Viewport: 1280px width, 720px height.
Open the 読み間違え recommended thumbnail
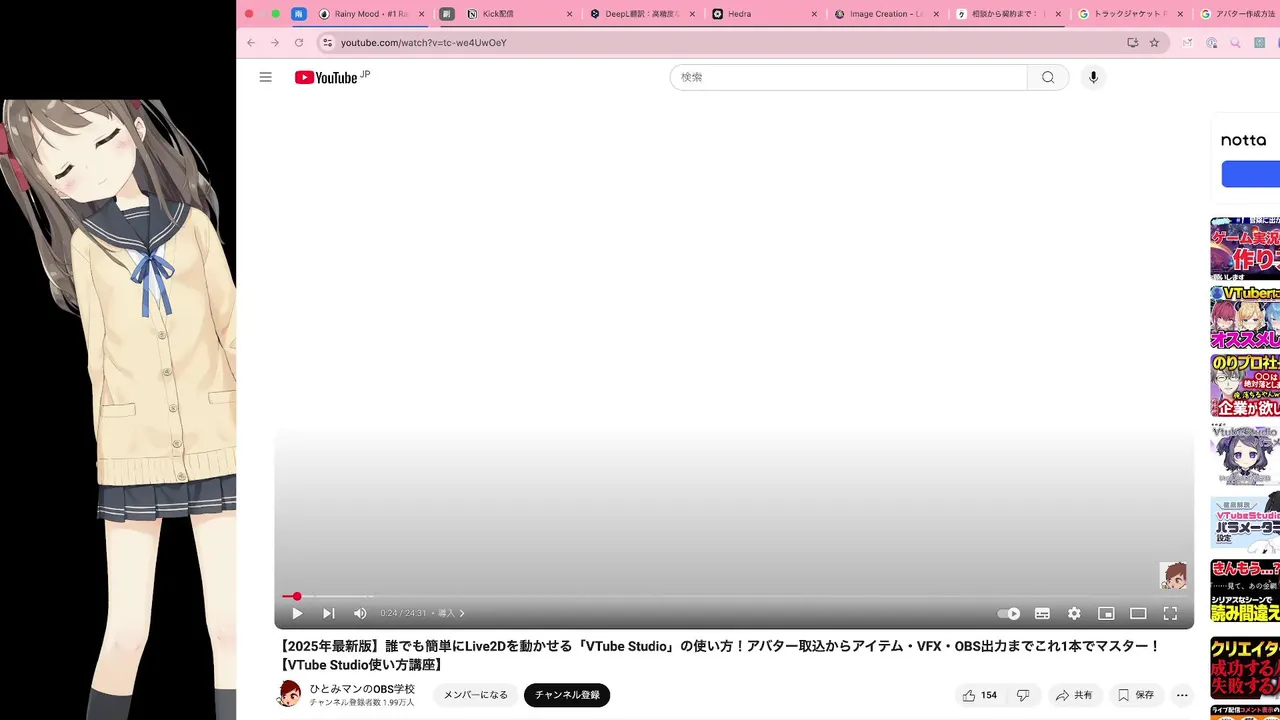click(x=1245, y=591)
